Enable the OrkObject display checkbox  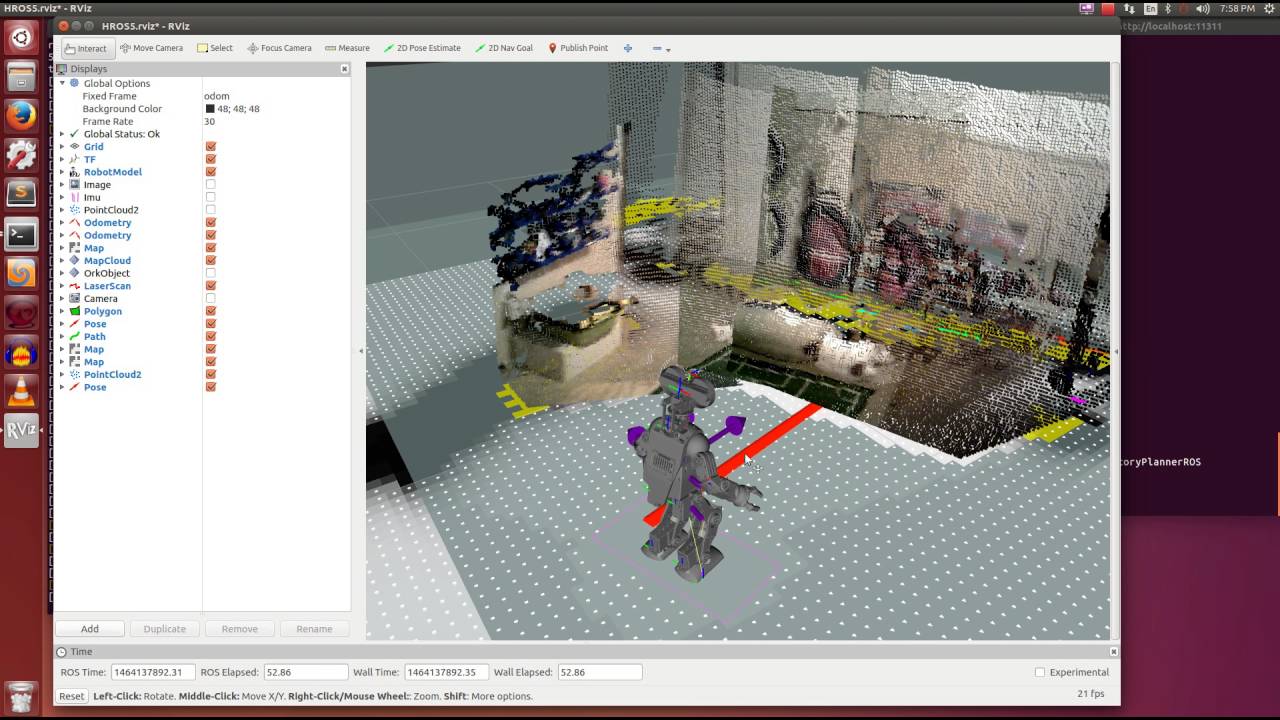tap(211, 273)
